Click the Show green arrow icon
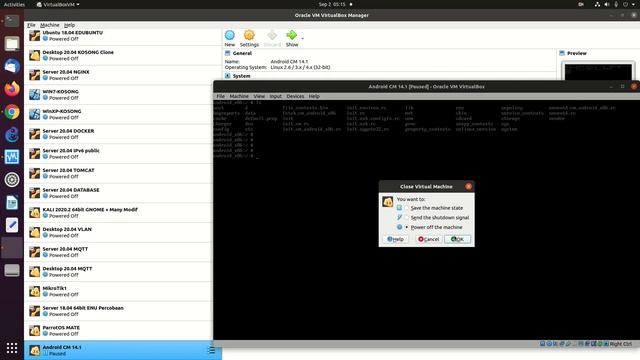This screenshot has width=640, height=360. (x=291, y=36)
